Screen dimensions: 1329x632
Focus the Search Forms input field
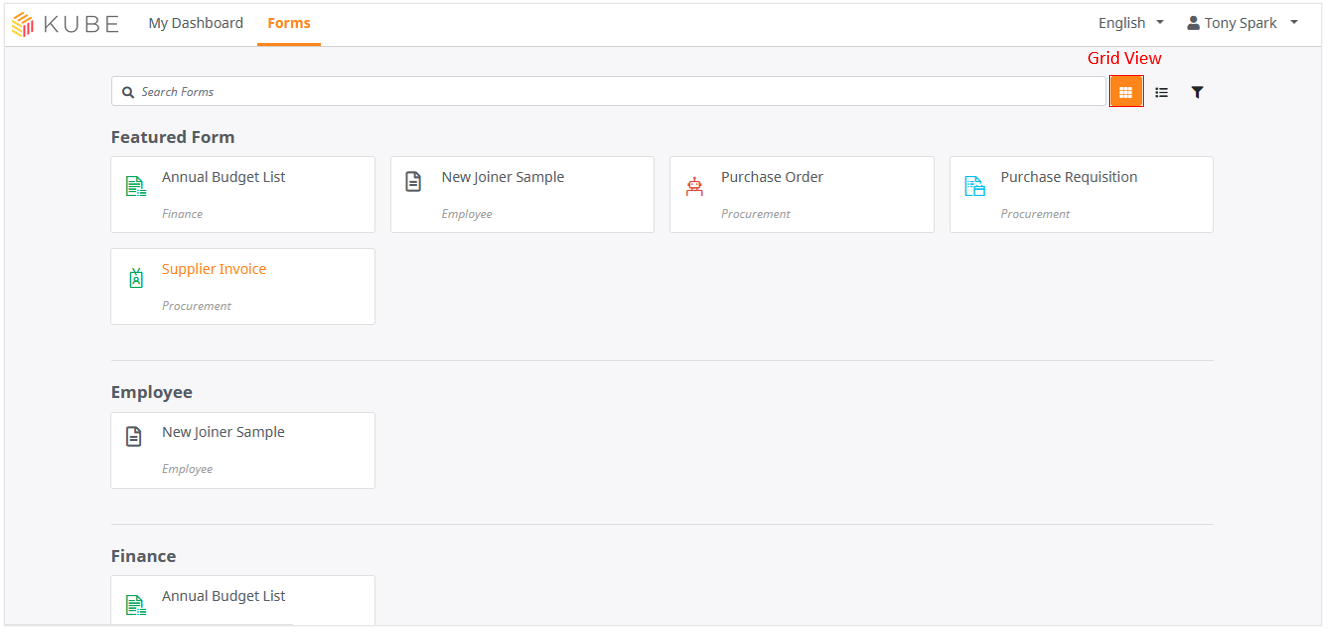(x=608, y=92)
